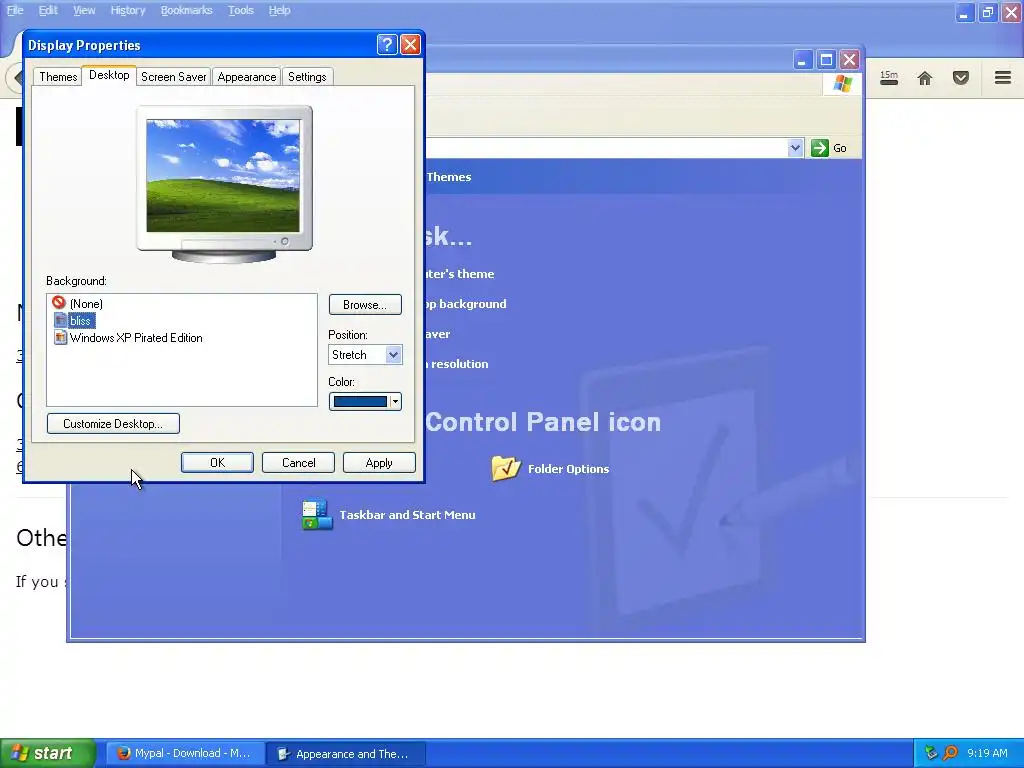Screen dimensions: 1024x768
Task: Switch to the Themes tab
Action: [57, 76]
